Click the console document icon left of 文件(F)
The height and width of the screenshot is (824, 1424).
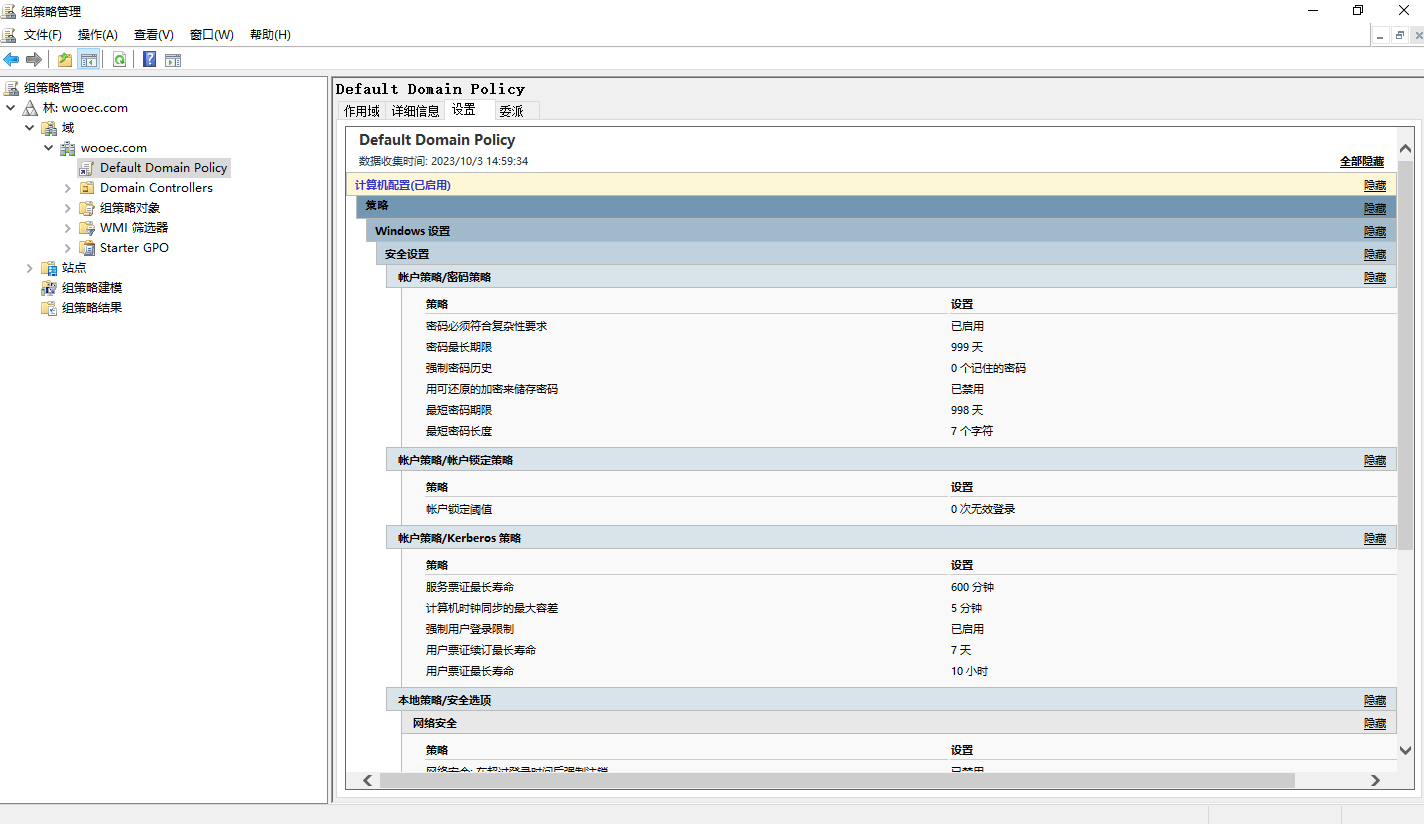9,34
